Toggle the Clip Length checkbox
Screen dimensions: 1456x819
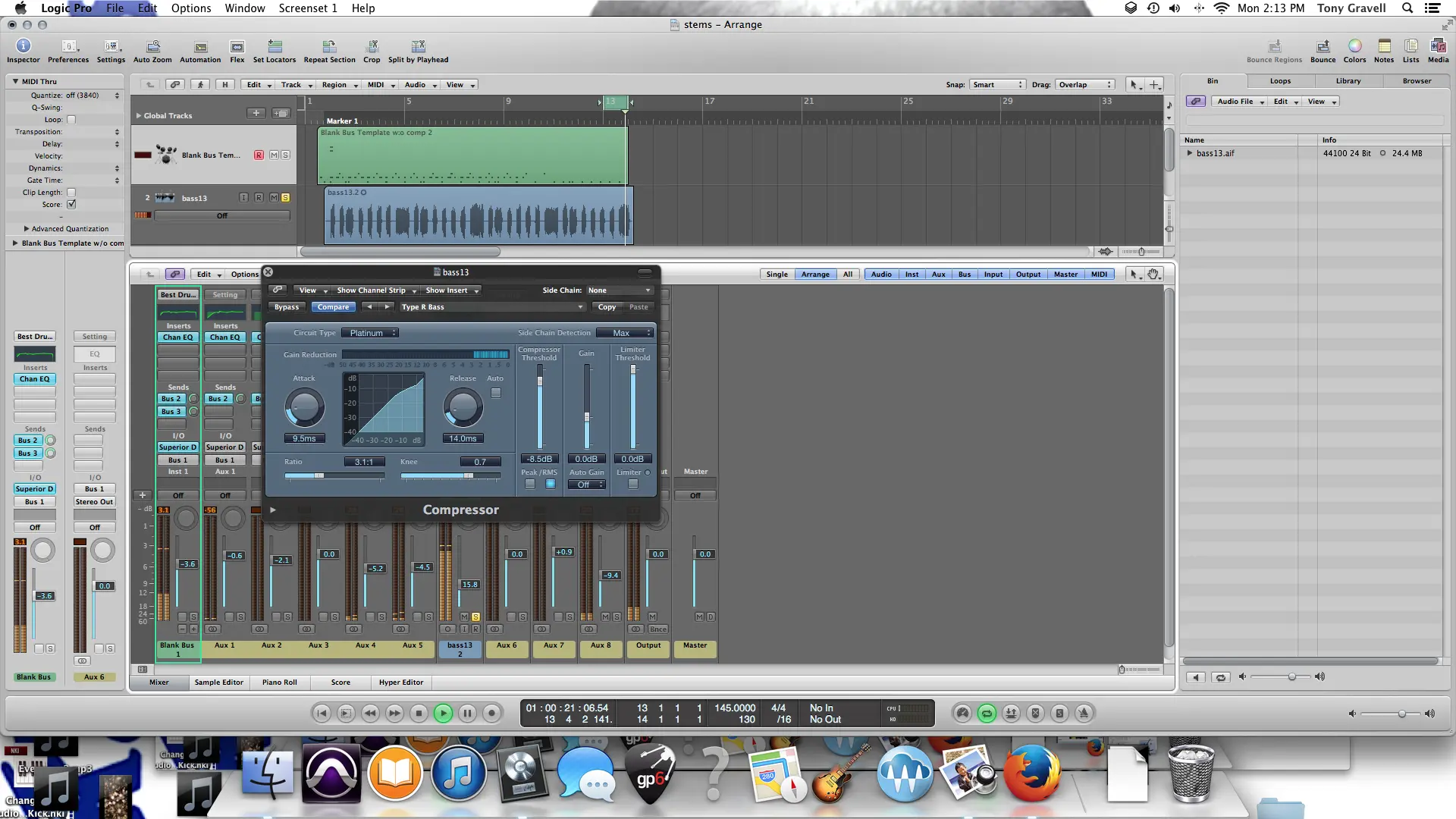click(x=71, y=193)
